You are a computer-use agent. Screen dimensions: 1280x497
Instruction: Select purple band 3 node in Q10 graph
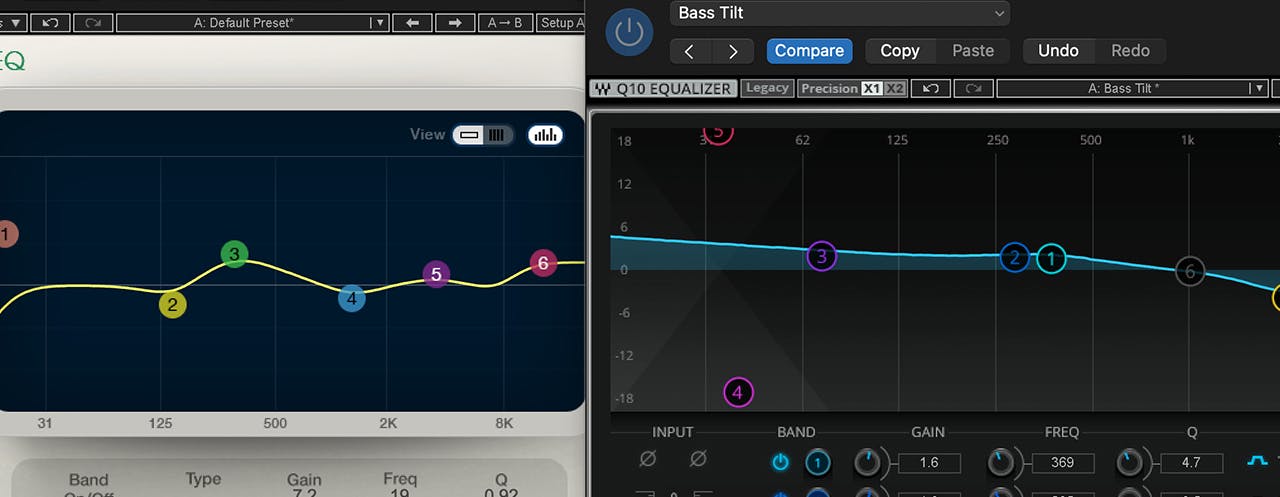pyautogui.click(x=821, y=256)
